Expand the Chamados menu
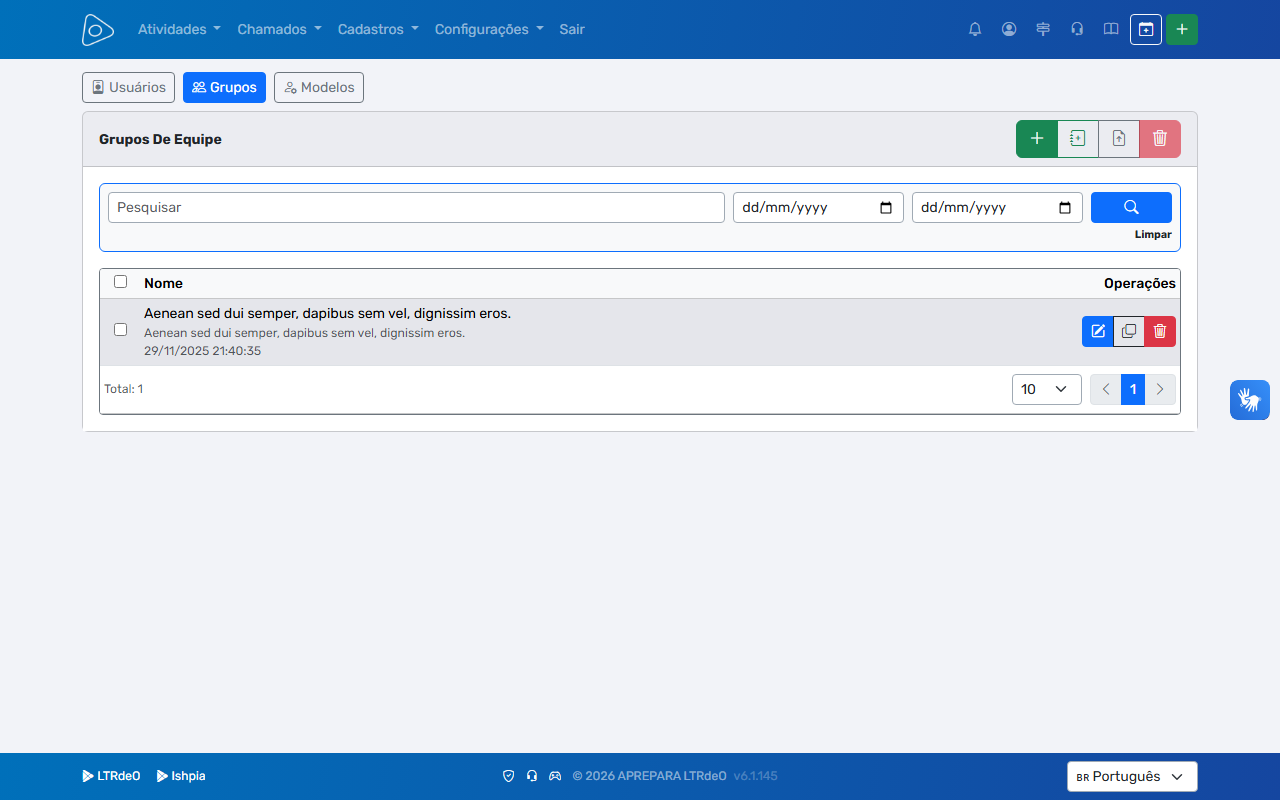This screenshot has height=800, width=1280. click(x=279, y=29)
